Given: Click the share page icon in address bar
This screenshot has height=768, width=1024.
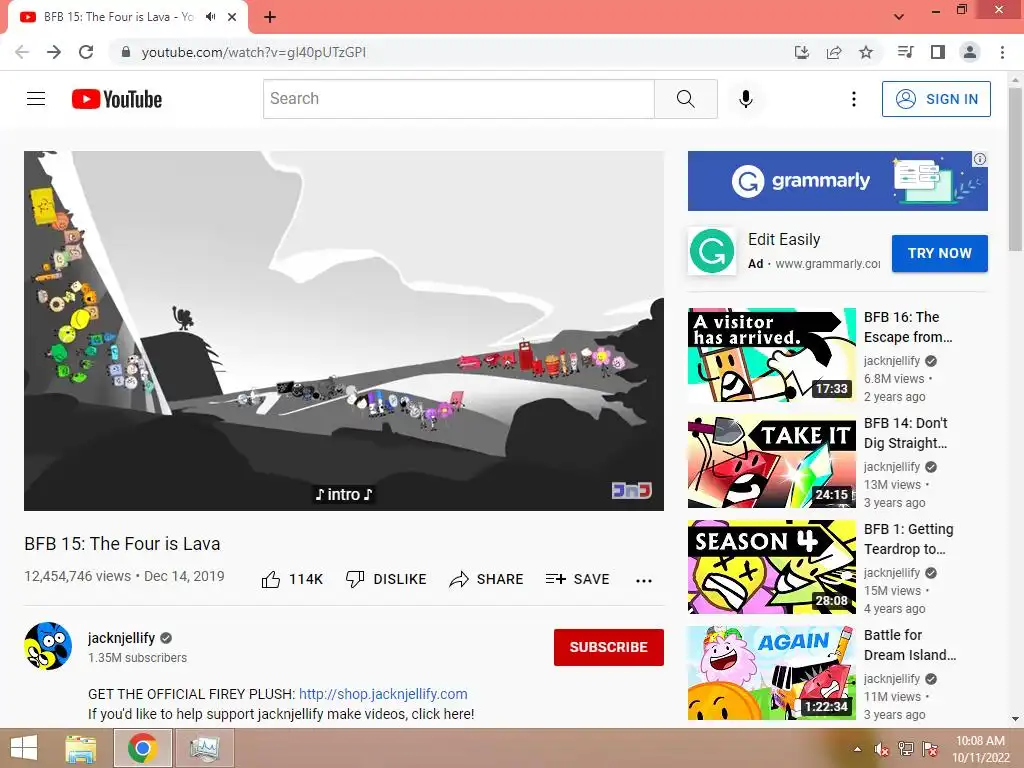Looking at the screenshot, I should (x=834, y=52).
